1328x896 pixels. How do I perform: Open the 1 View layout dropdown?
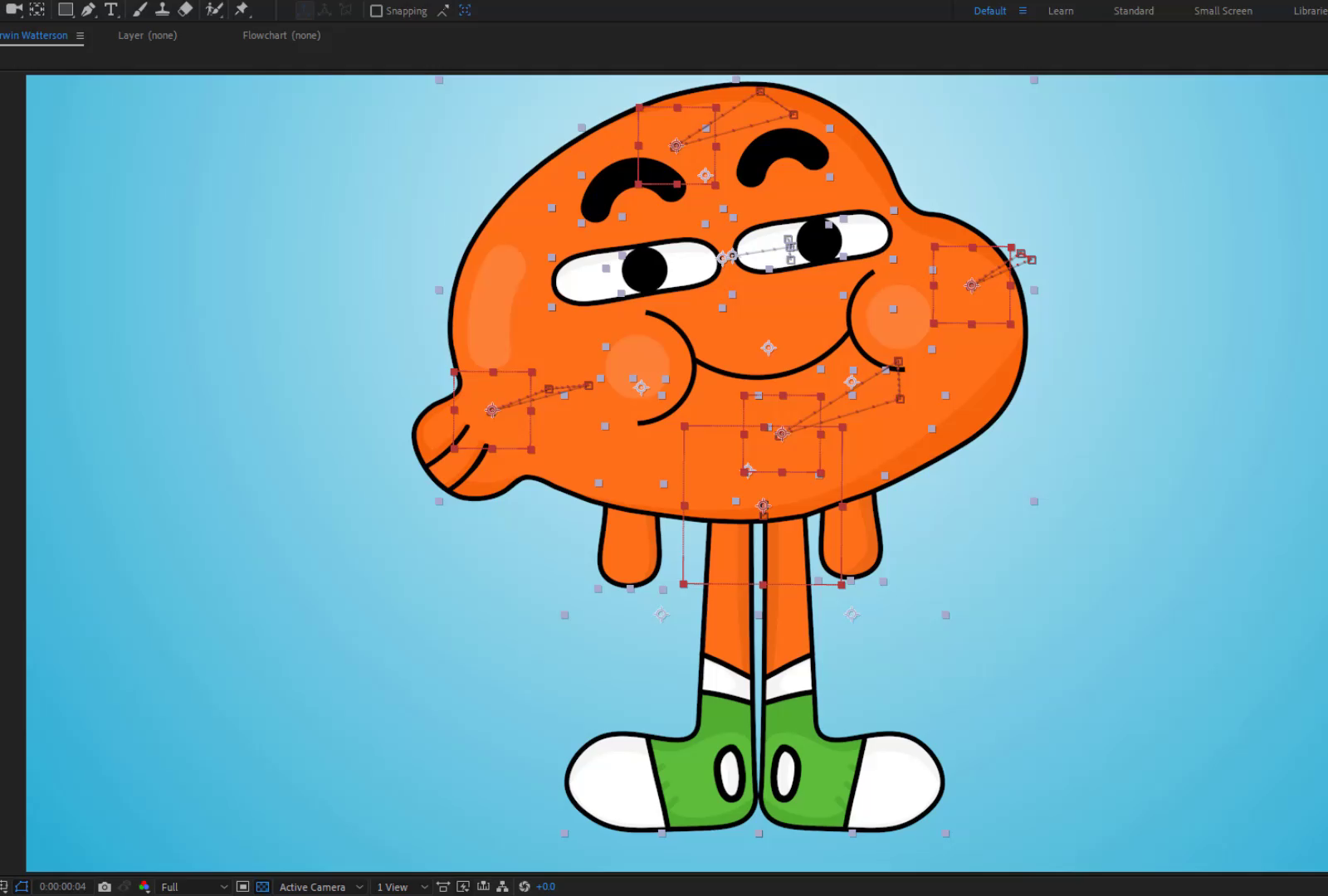402,886
